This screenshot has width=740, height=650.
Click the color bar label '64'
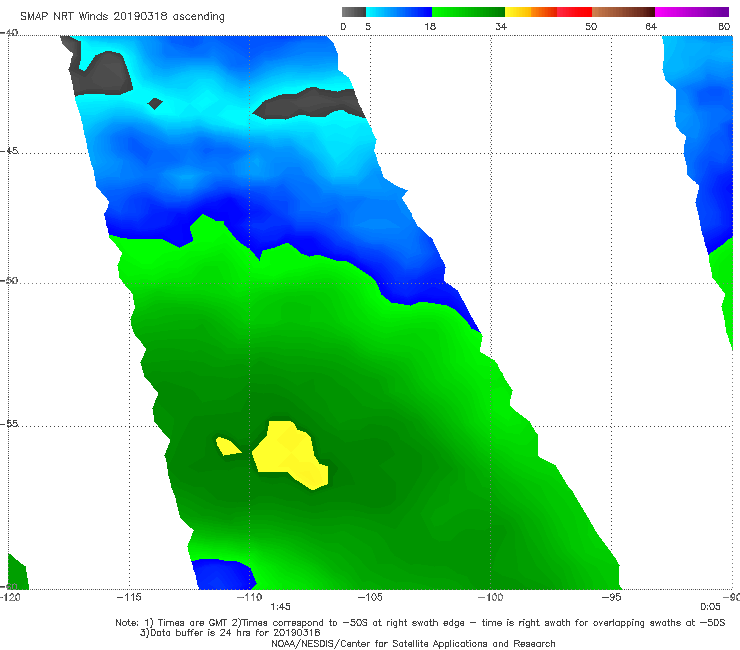651,26
